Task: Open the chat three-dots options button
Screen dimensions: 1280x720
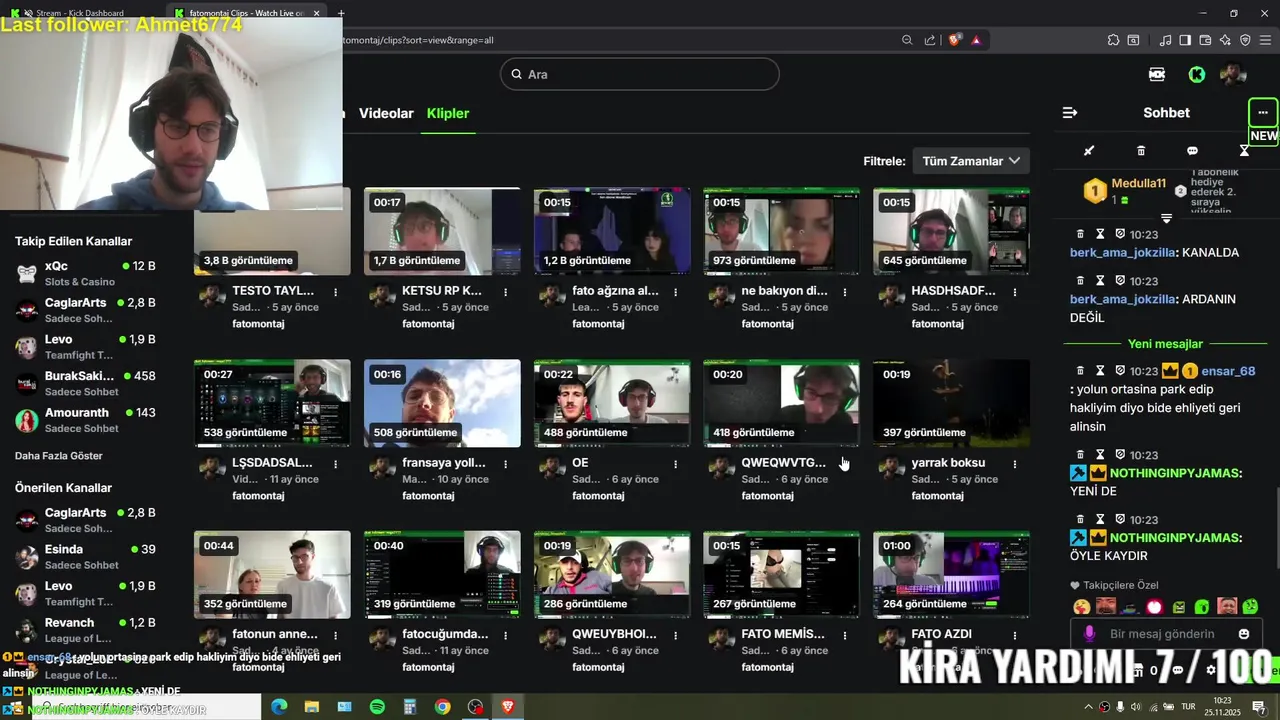Action: point(1262,112)
